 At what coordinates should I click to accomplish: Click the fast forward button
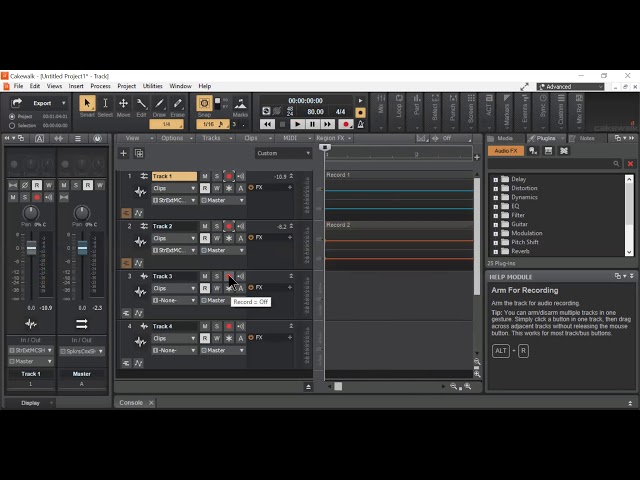(x=327, y=124)
